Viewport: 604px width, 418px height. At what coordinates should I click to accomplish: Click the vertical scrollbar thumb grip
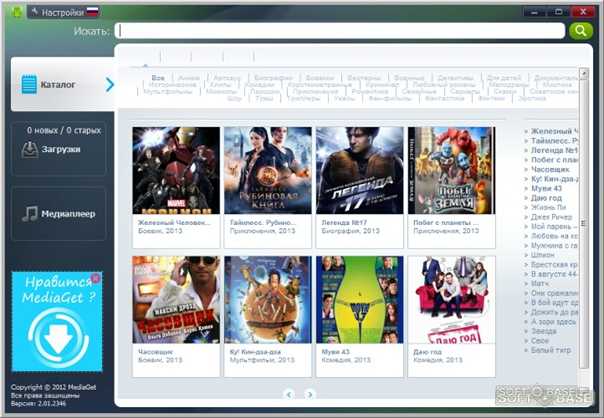coord(584,223)
